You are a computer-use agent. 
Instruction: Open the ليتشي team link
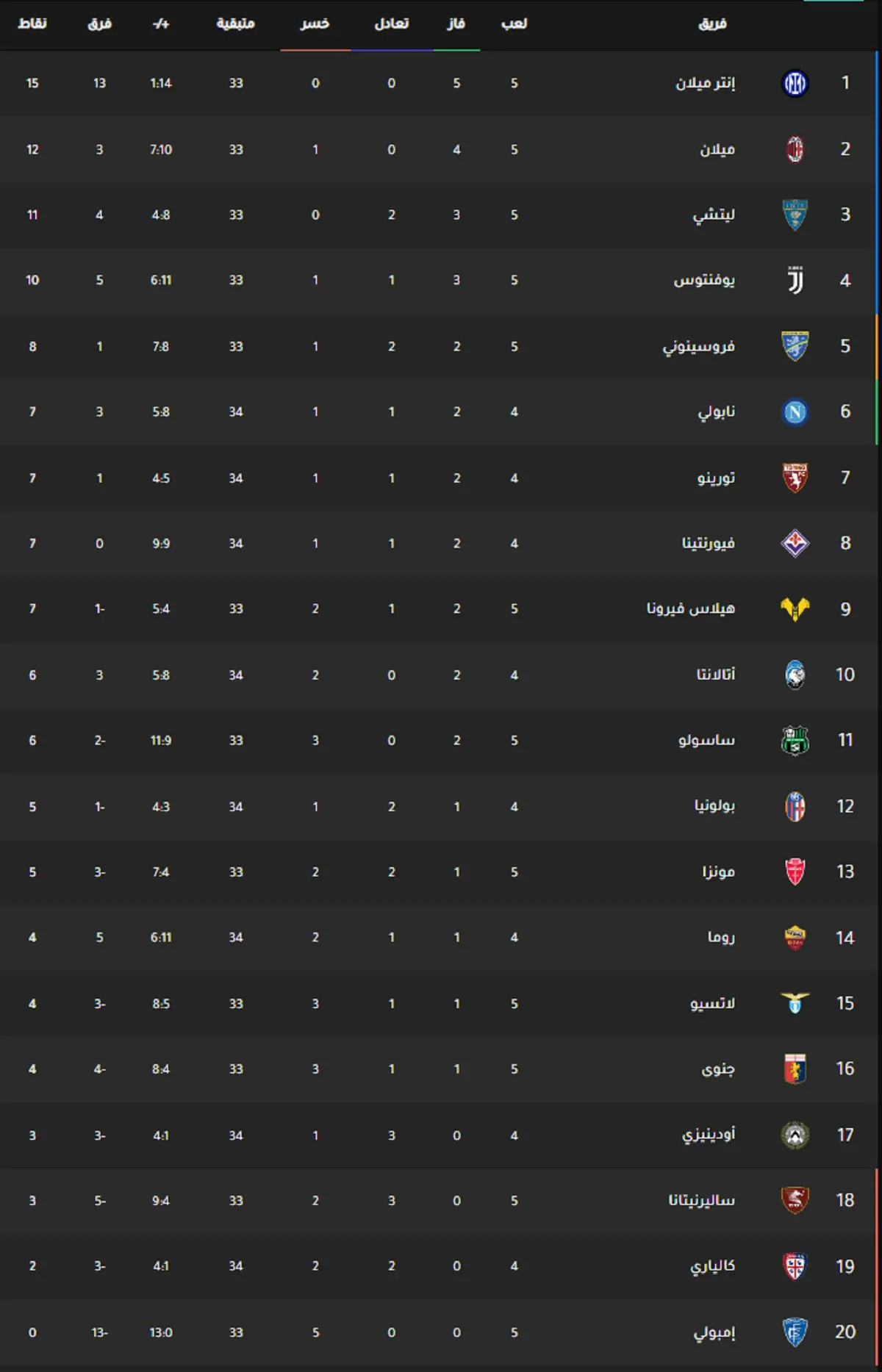714,215
